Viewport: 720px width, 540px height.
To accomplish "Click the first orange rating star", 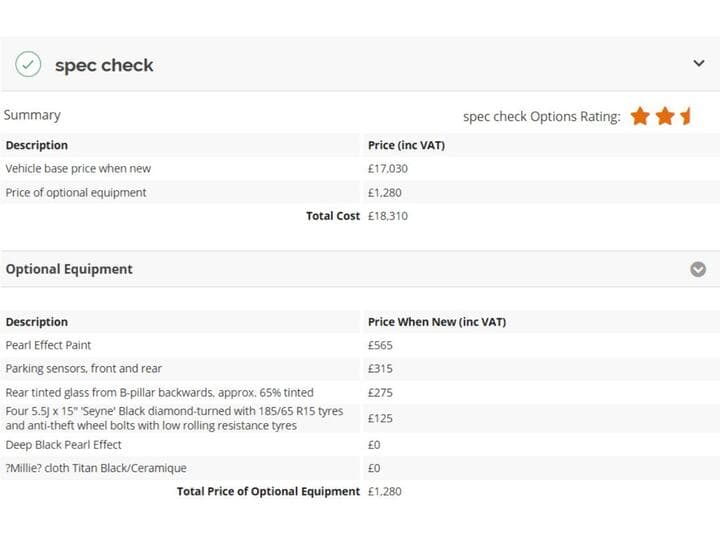I will tap(640, 116).
